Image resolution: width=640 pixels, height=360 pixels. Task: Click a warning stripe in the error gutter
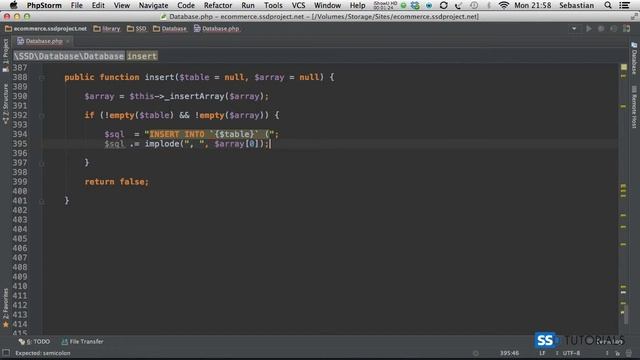pos(623,106)
